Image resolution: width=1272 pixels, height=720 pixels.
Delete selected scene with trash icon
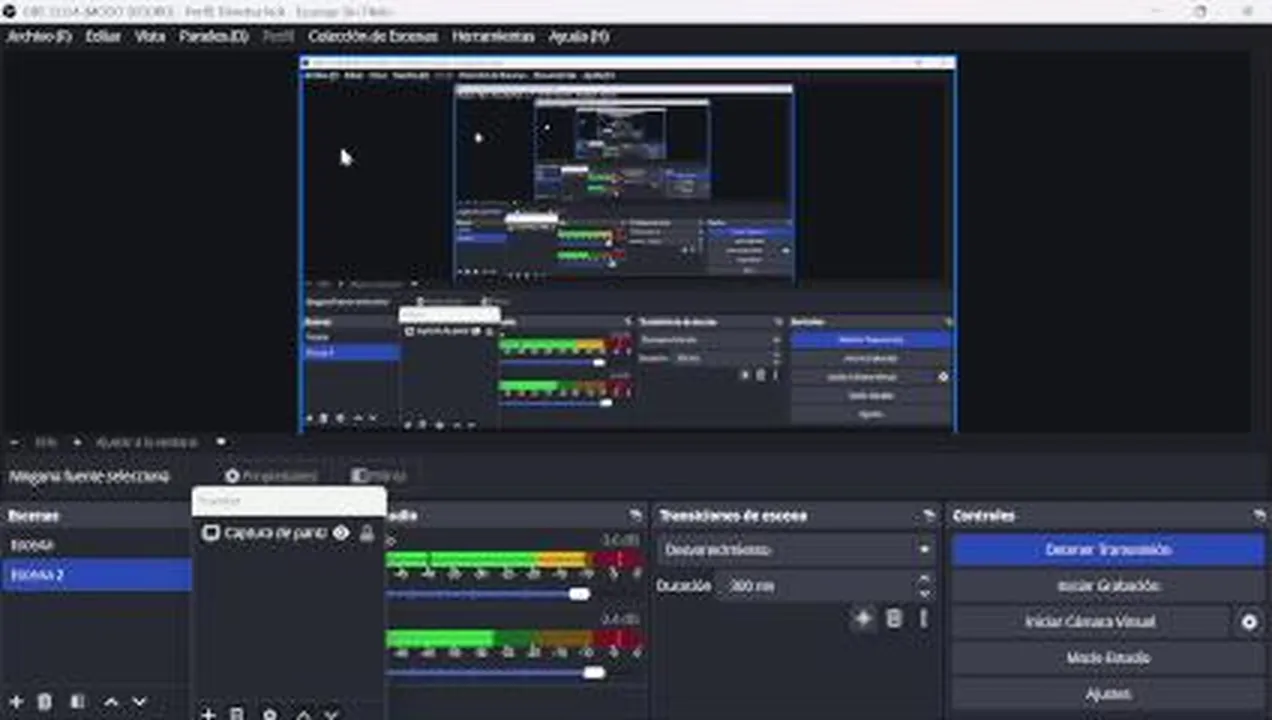pos(45,702)
